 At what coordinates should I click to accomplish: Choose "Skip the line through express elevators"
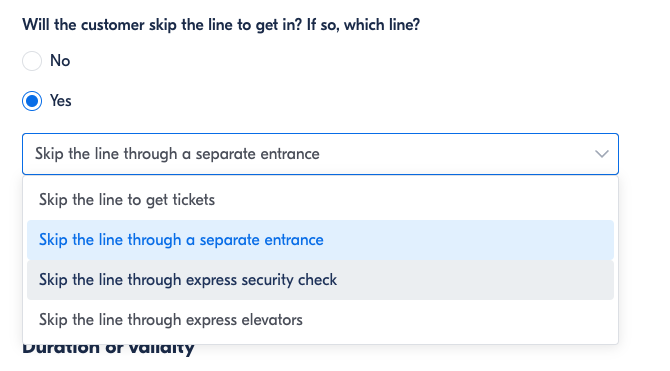tap(320, 320)
